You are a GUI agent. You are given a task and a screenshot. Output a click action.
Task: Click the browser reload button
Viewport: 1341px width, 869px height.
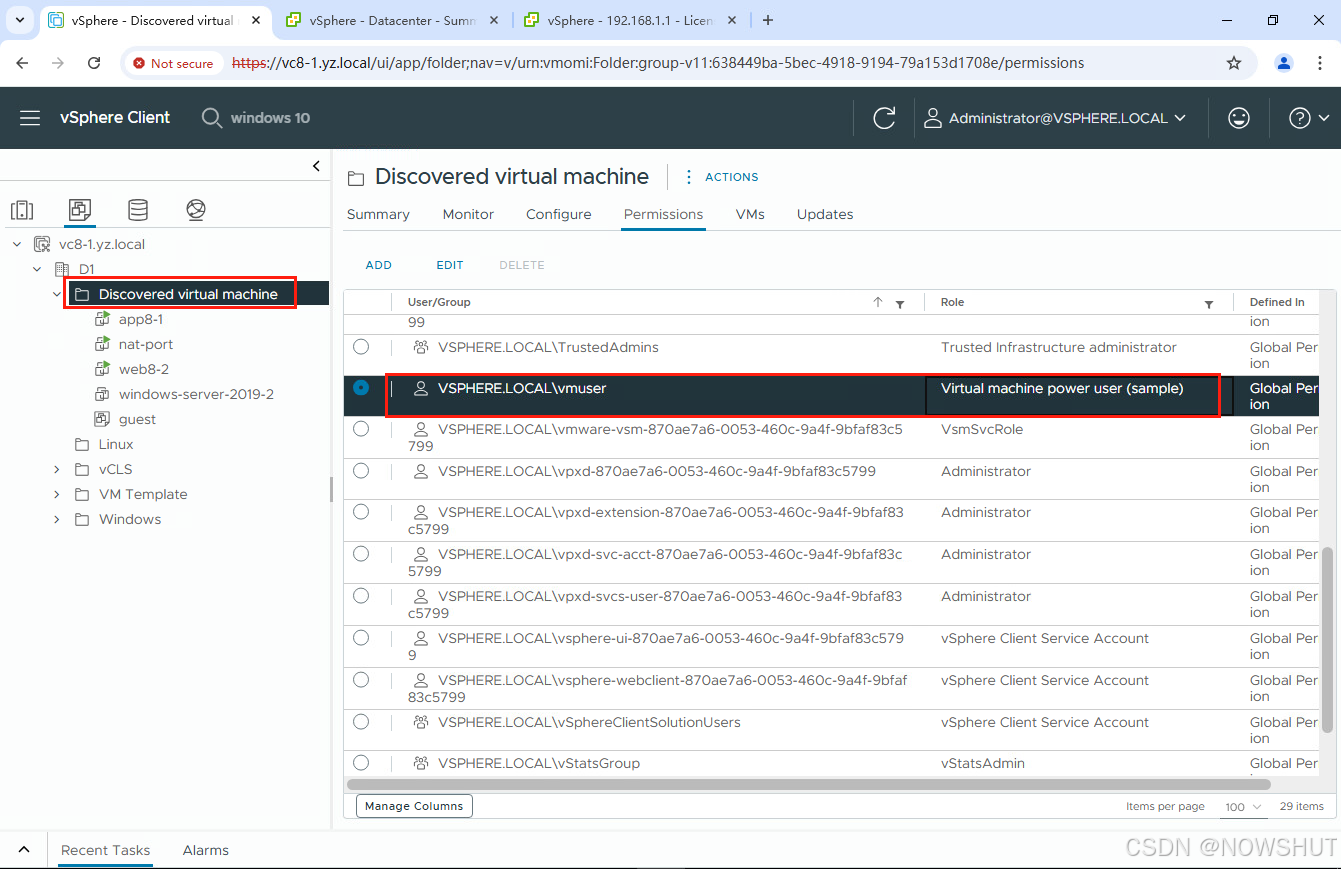[94, 63]
